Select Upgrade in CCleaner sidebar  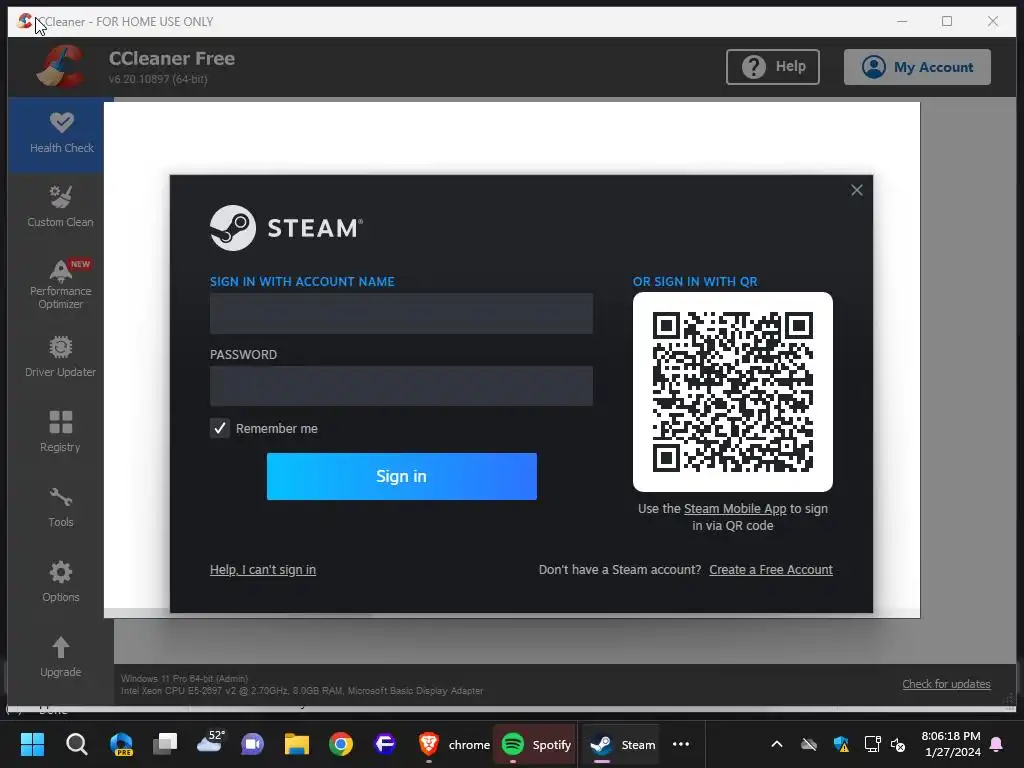pos(60,658)
